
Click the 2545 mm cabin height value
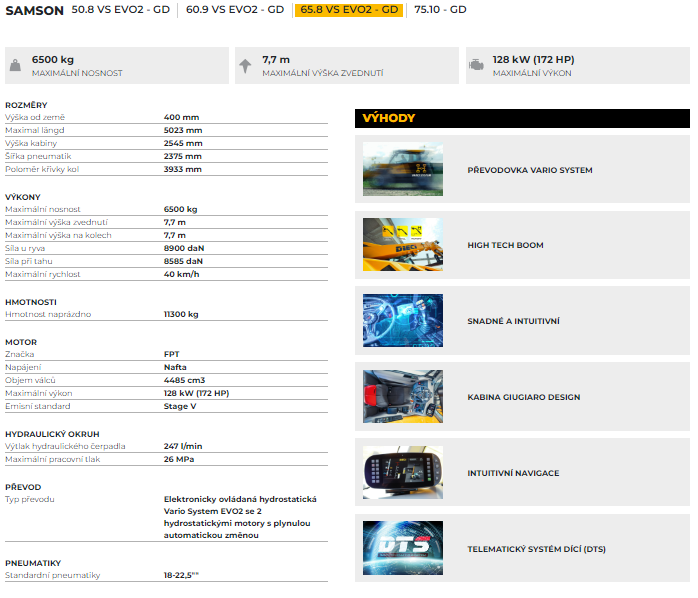183,143
